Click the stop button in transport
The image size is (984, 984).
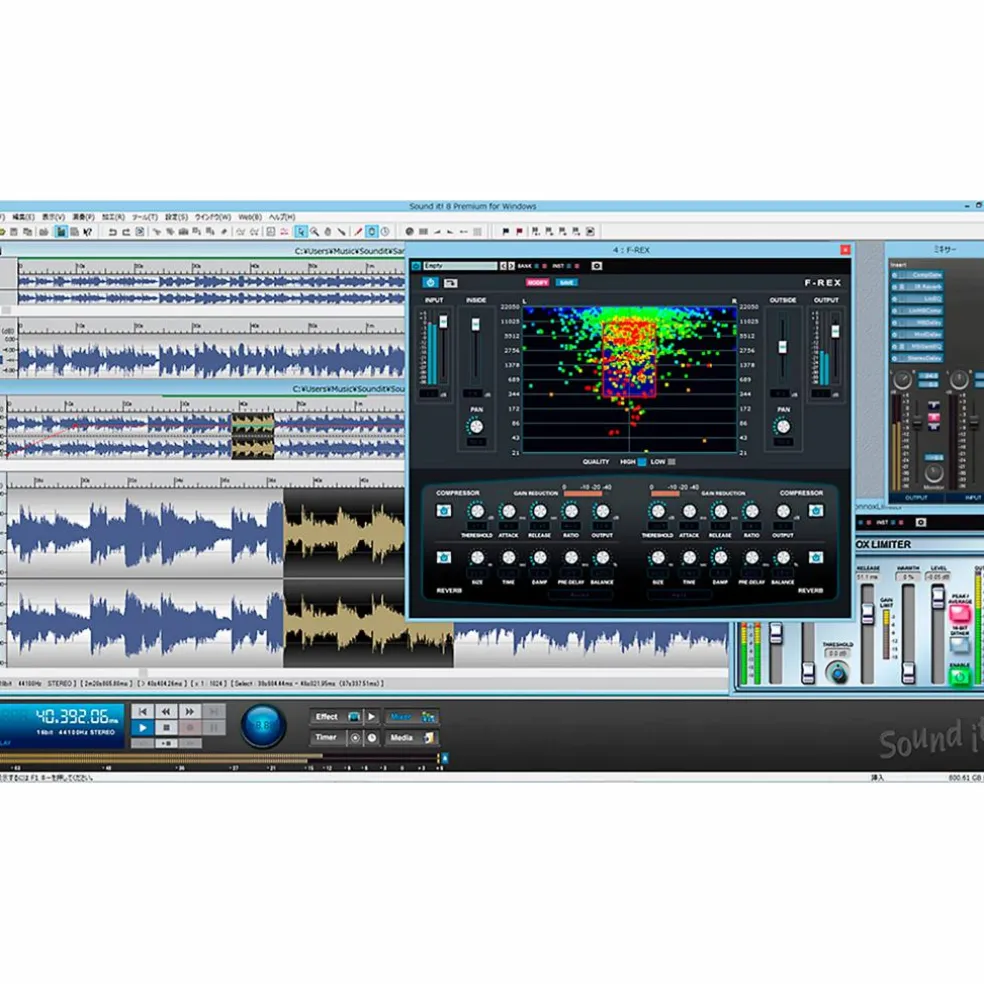pyautogui.click(x=166, y=727)
